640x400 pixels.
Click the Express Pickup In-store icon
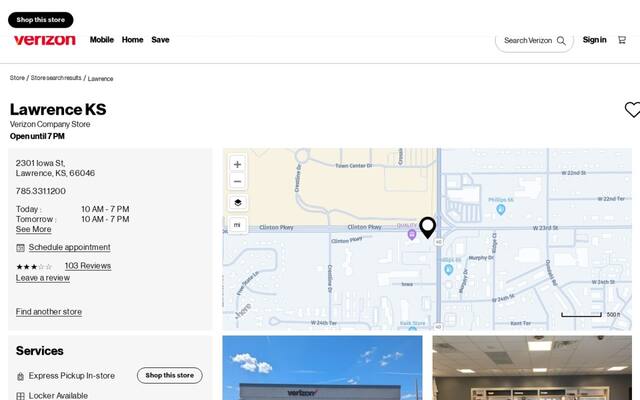[x=20, y=376]
